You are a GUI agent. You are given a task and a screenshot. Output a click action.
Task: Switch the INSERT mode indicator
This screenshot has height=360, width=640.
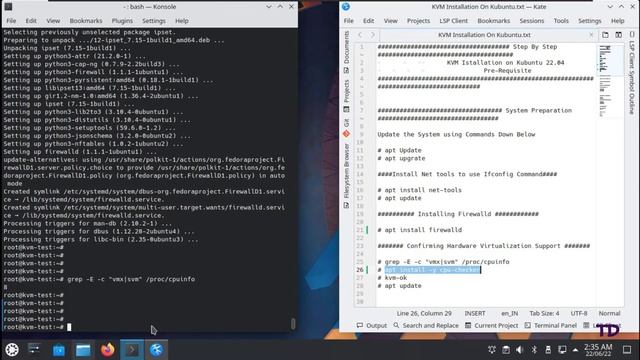475,313
